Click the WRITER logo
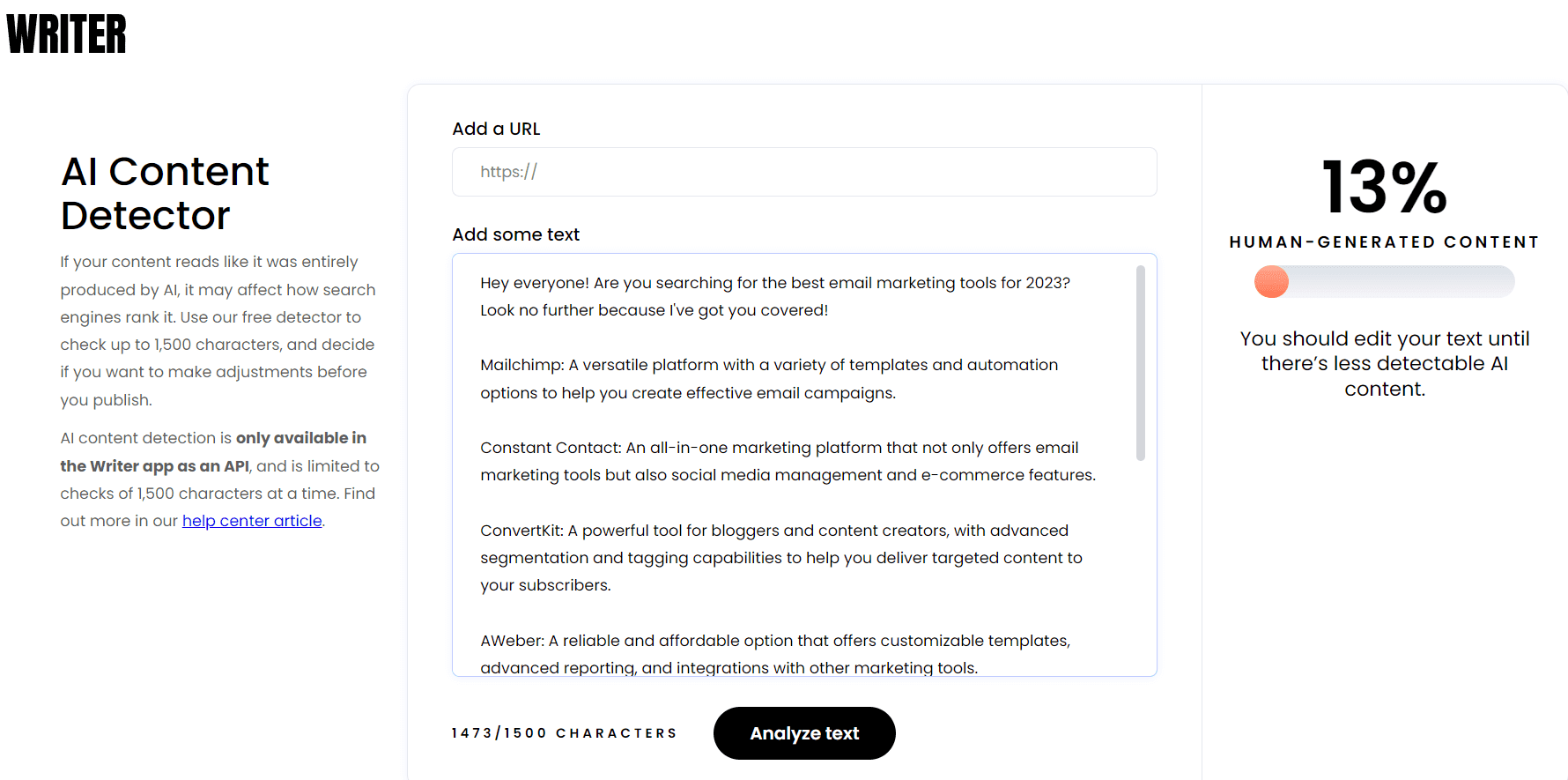Screen dimensions: 1568x780 pos(66,33)
